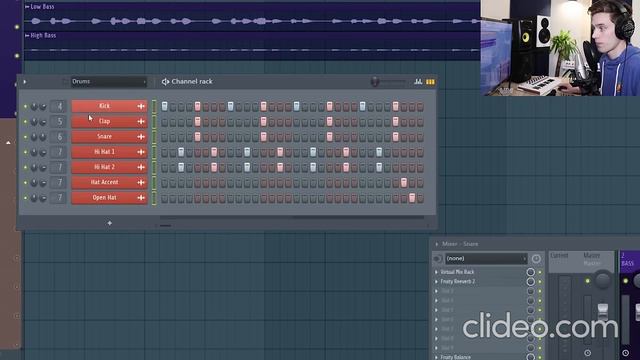Adjust the Virtual Mix Rack mix level knob
Image resolution: width=640 pixels, height=360 pixels.
tap(531, 272)
